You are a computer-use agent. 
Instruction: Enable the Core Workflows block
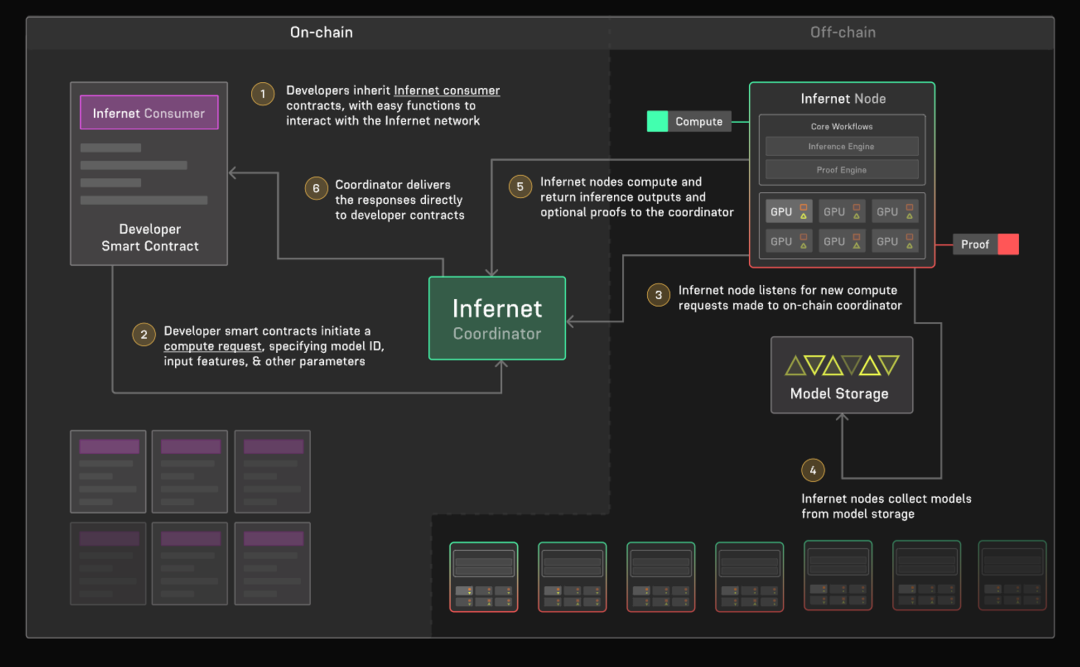tap(841, 126)
